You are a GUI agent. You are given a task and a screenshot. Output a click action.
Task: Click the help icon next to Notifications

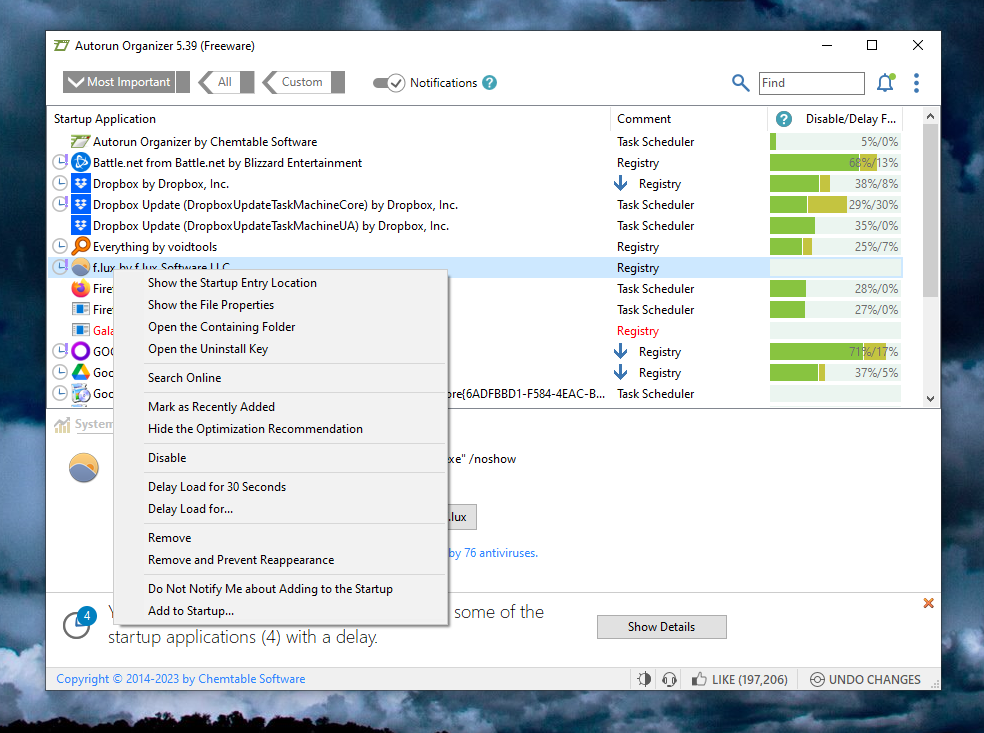click(x=489, y=83)
